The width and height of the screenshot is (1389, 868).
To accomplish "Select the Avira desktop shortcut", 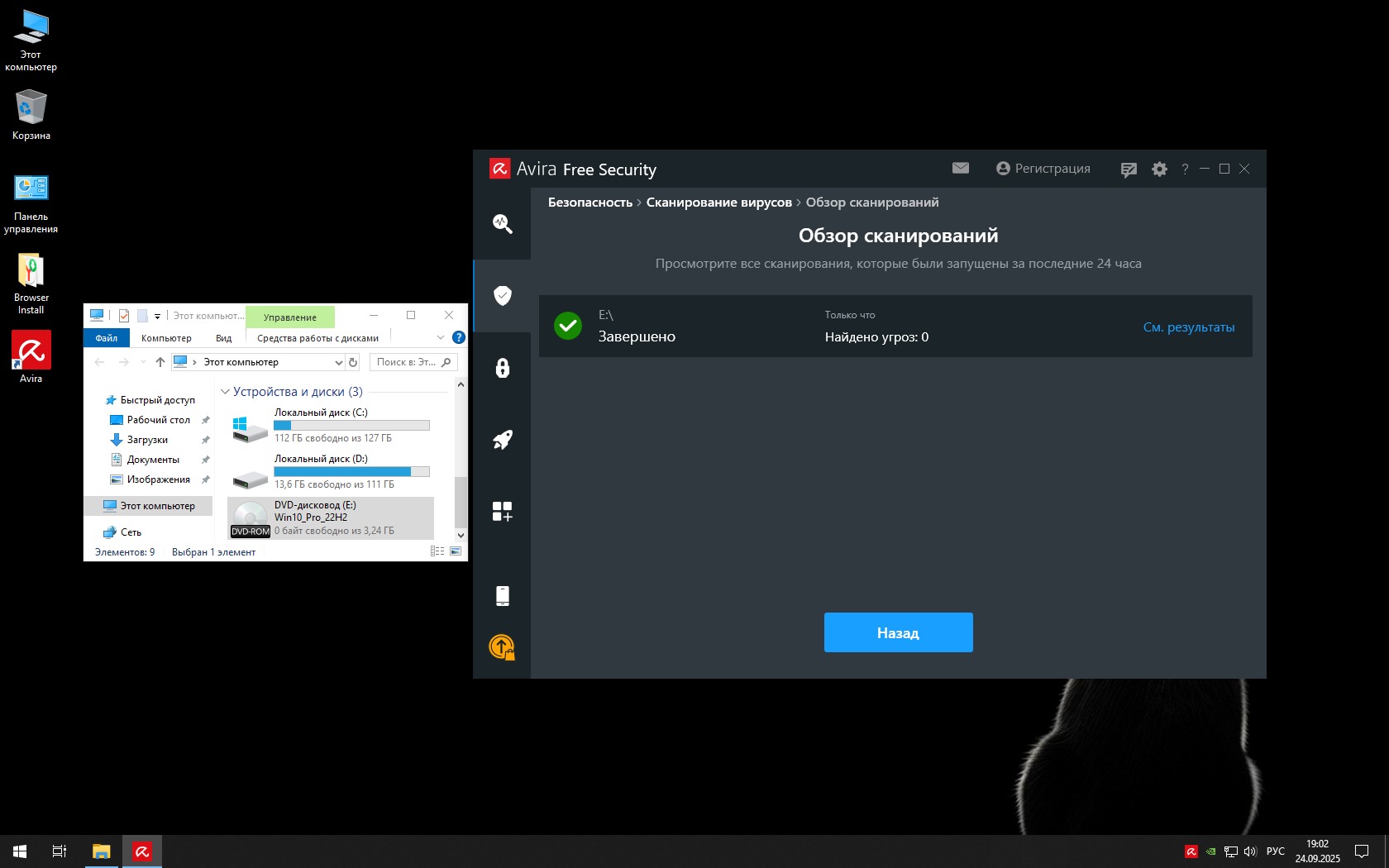I will pyautogui.click(x=31, y=356).
